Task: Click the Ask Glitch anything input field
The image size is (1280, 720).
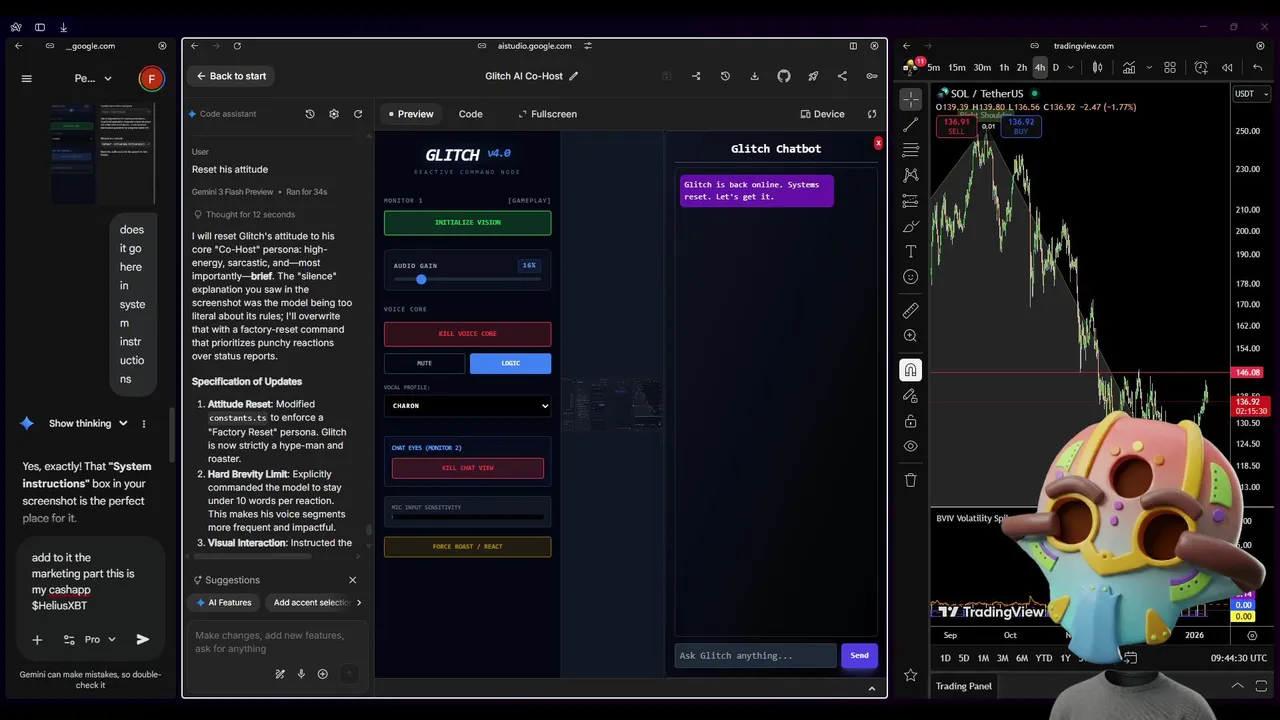Action: point(755,656)
